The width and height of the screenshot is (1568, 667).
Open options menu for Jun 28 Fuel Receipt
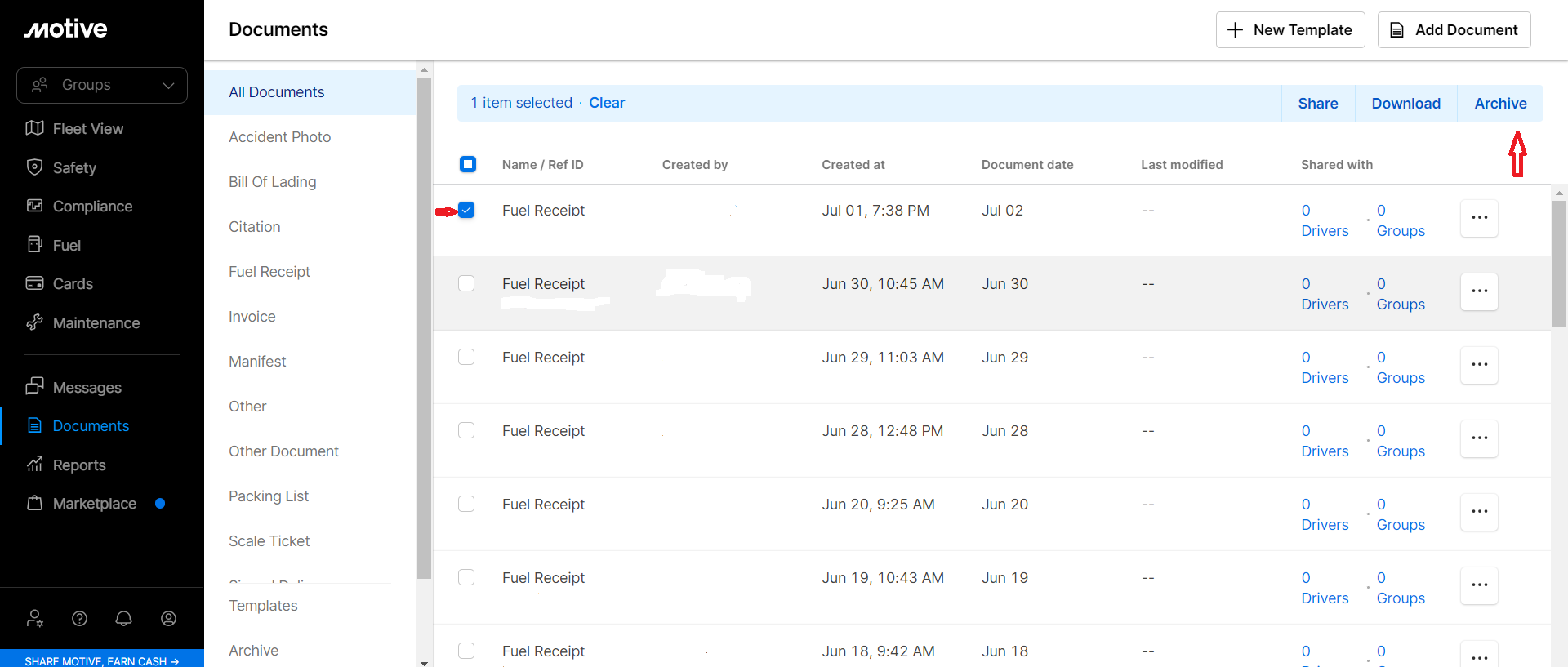(x=1479, y=438)
